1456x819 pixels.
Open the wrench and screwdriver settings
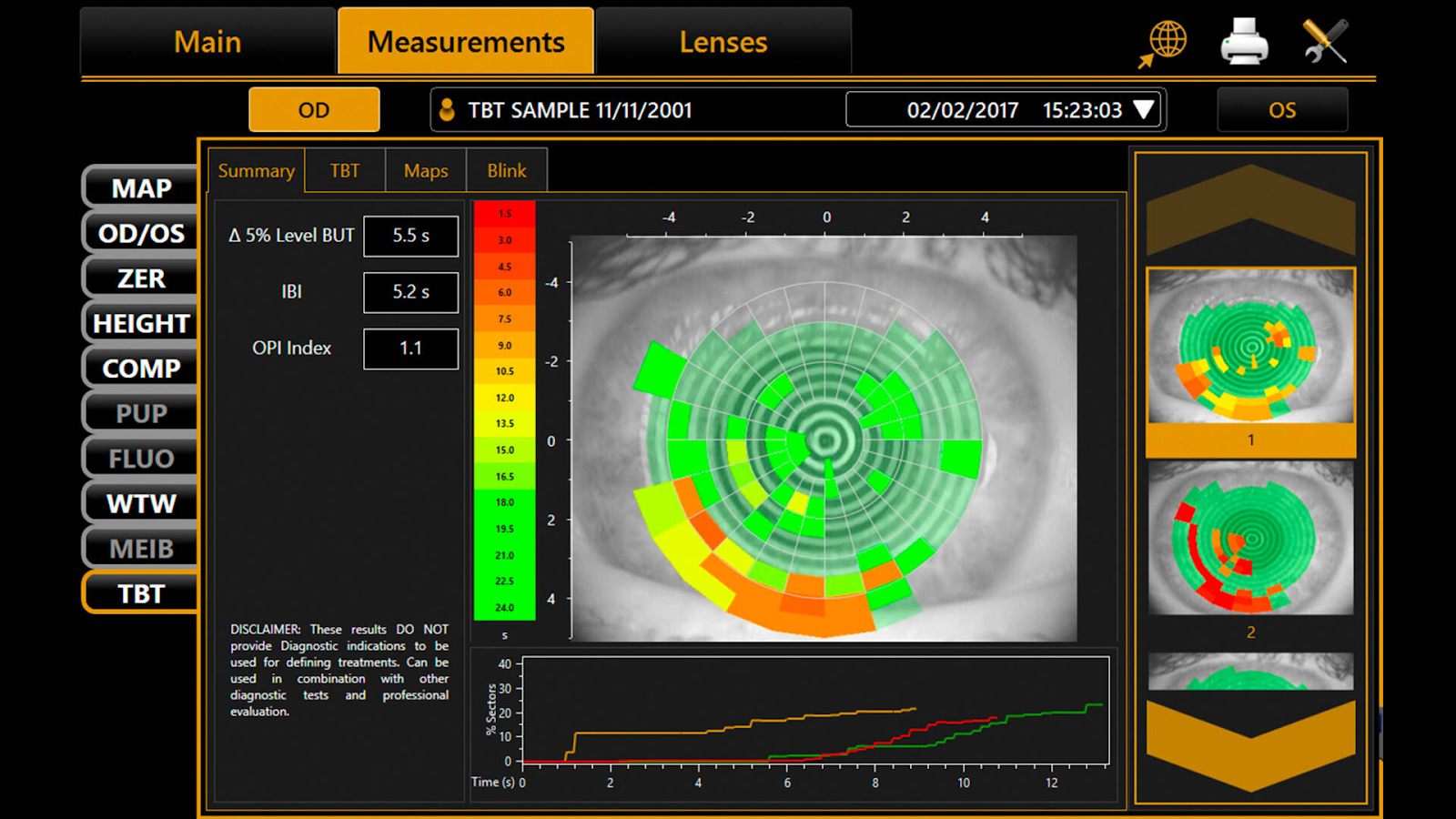point(1324,42)
